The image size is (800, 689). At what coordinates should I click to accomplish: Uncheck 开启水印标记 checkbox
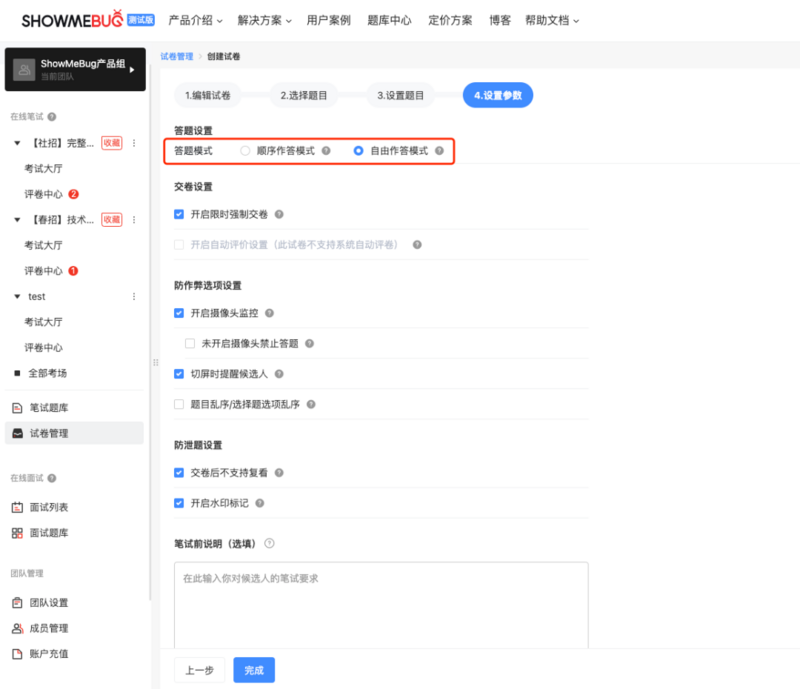point(179,503)
